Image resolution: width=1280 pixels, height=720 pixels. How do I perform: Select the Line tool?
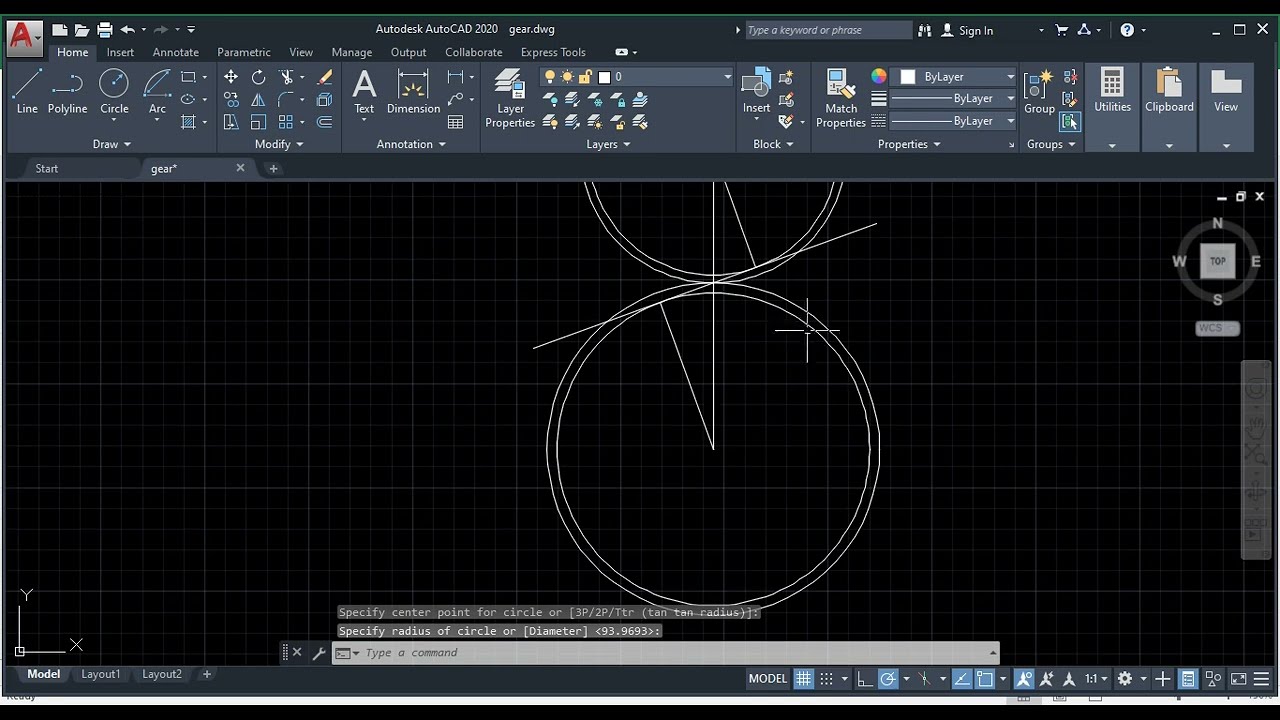[27, 92]
